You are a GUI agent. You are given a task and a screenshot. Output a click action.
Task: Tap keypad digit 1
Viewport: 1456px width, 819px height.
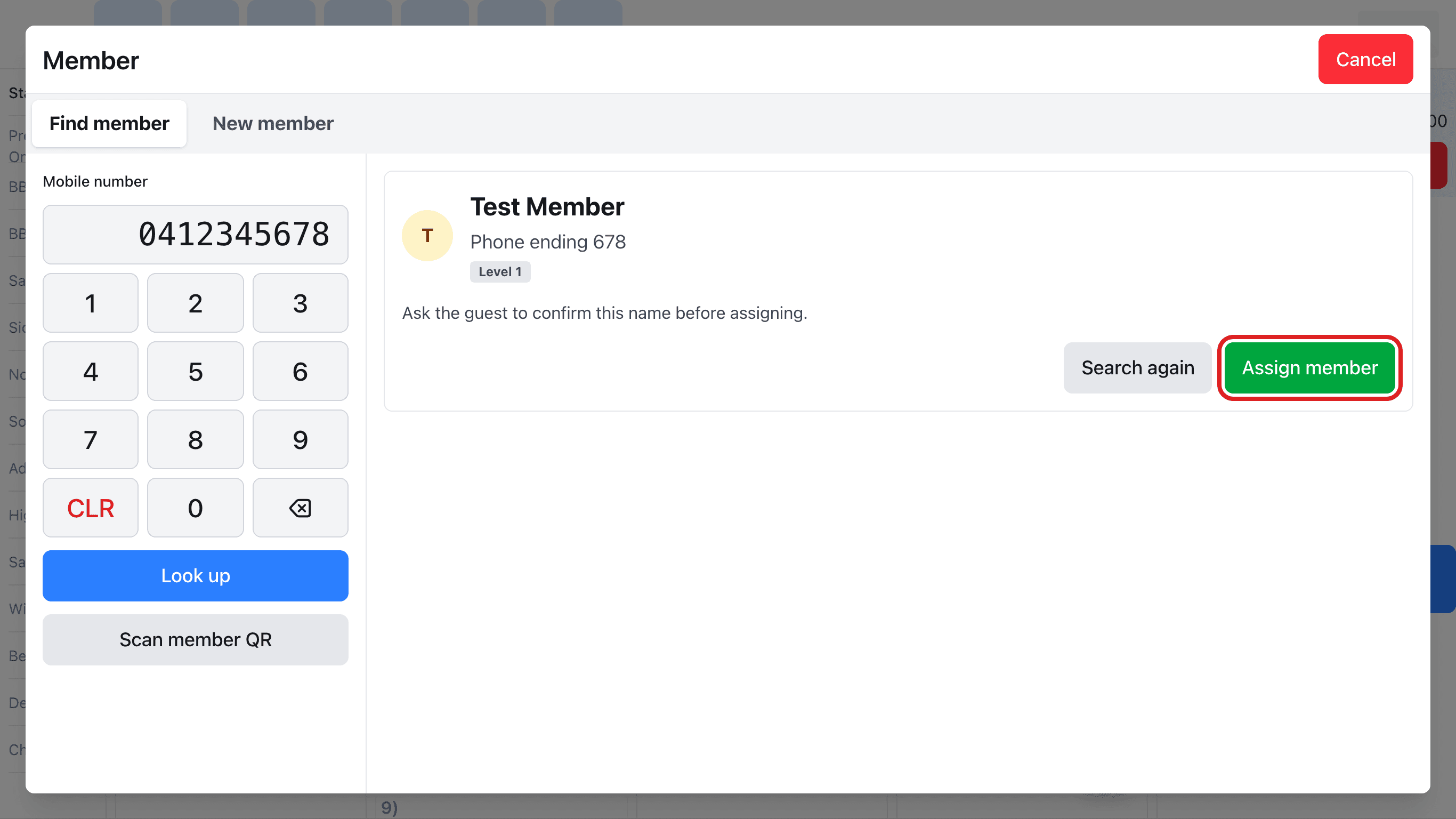pyautogui.click(x=91, y=303)
